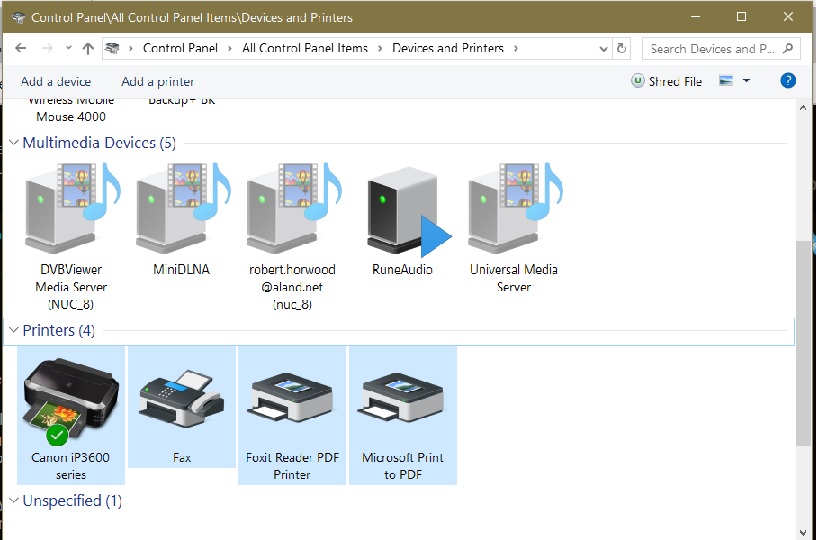Image resolution: width=816 pixels, height=540 pixels.
Task: Collapse the Printers group
Action: coord(14,330)
